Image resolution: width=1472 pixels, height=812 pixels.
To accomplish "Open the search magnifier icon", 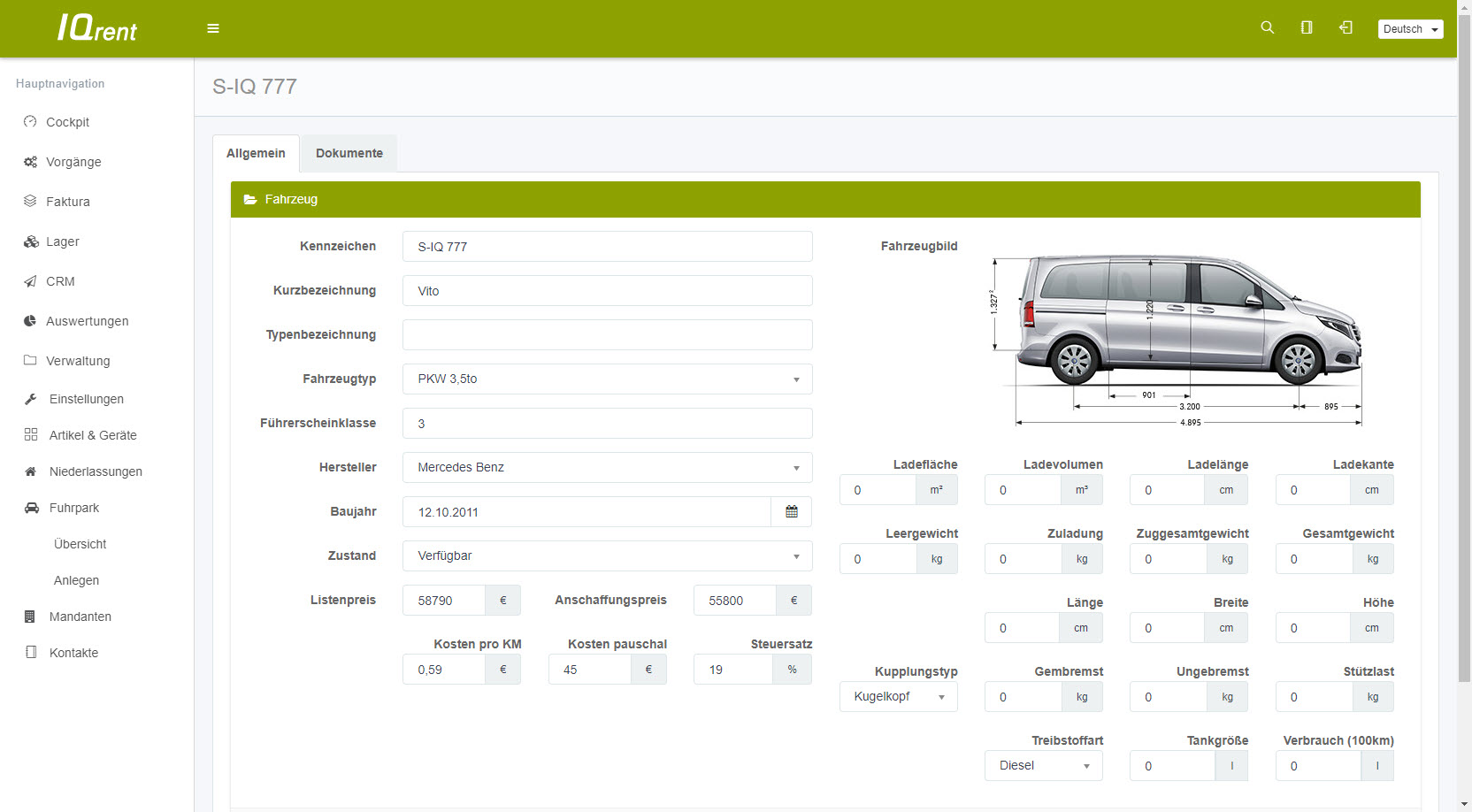I will click(1267, 27).
